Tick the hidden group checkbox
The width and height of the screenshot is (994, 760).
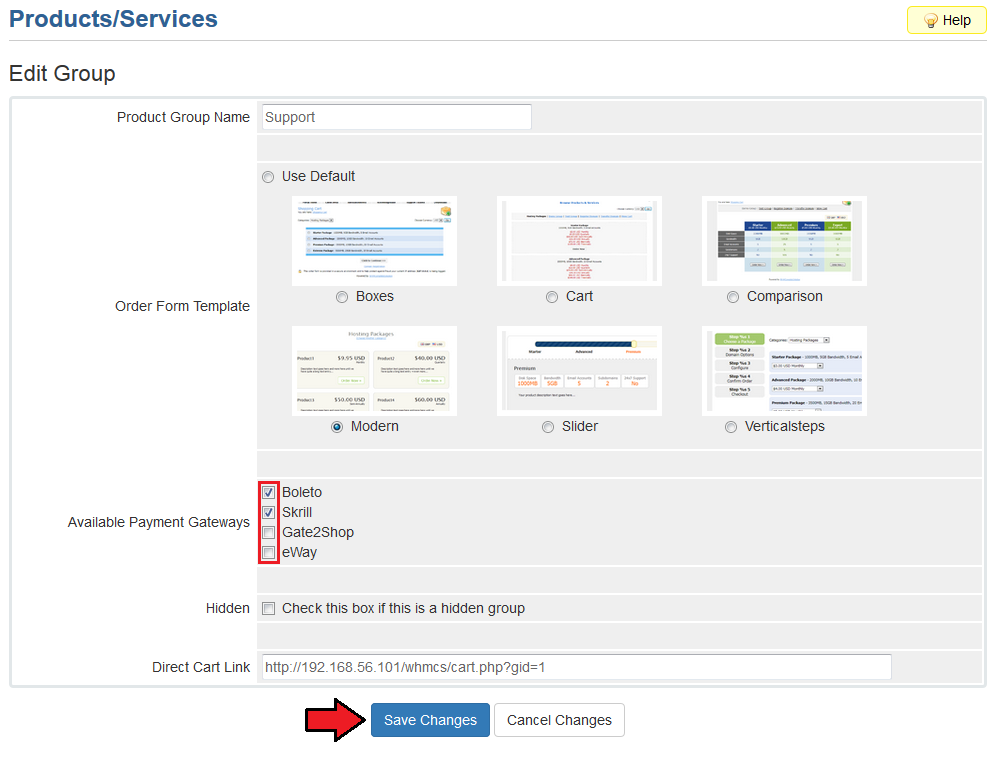[268, 609]
